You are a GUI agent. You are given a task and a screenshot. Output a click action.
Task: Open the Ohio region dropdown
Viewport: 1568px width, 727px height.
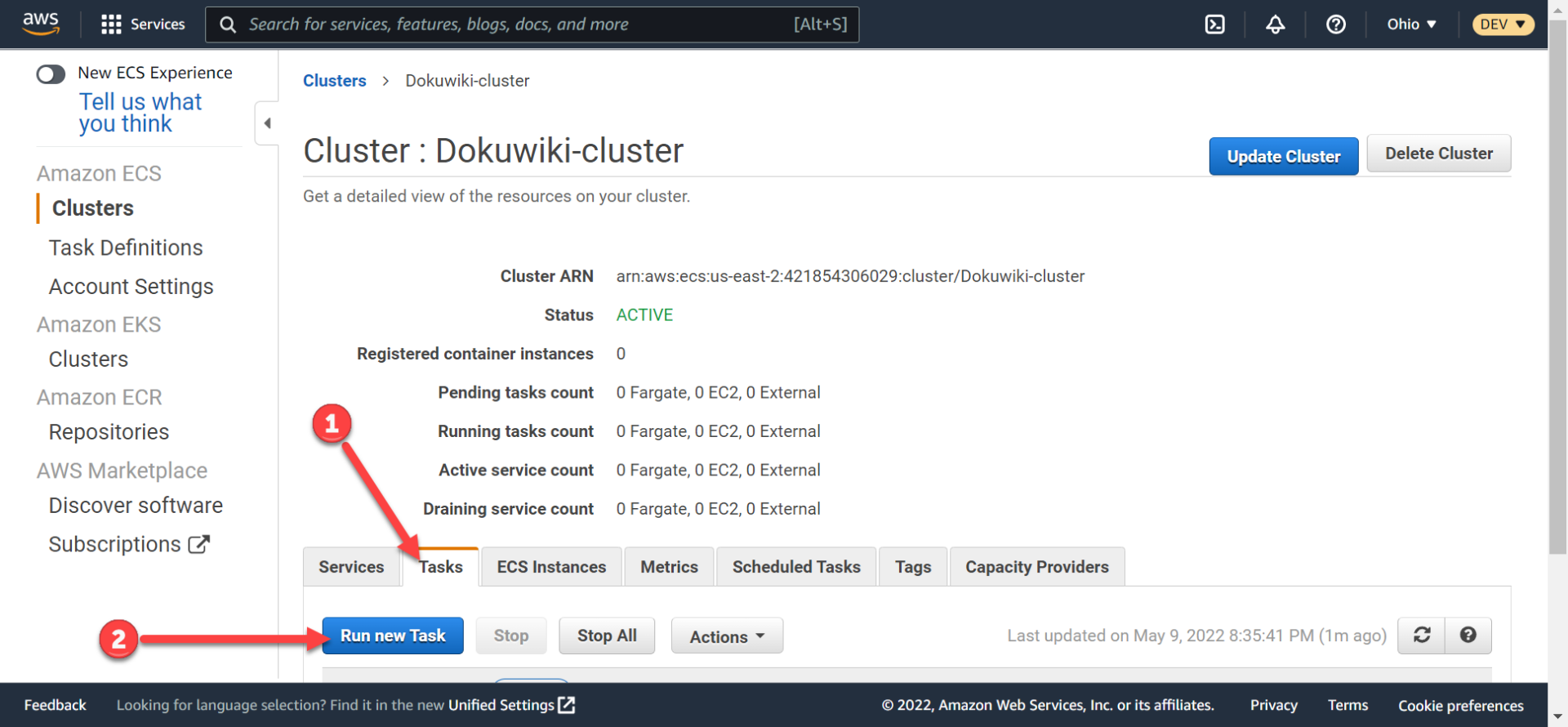tap(1411, 25)
